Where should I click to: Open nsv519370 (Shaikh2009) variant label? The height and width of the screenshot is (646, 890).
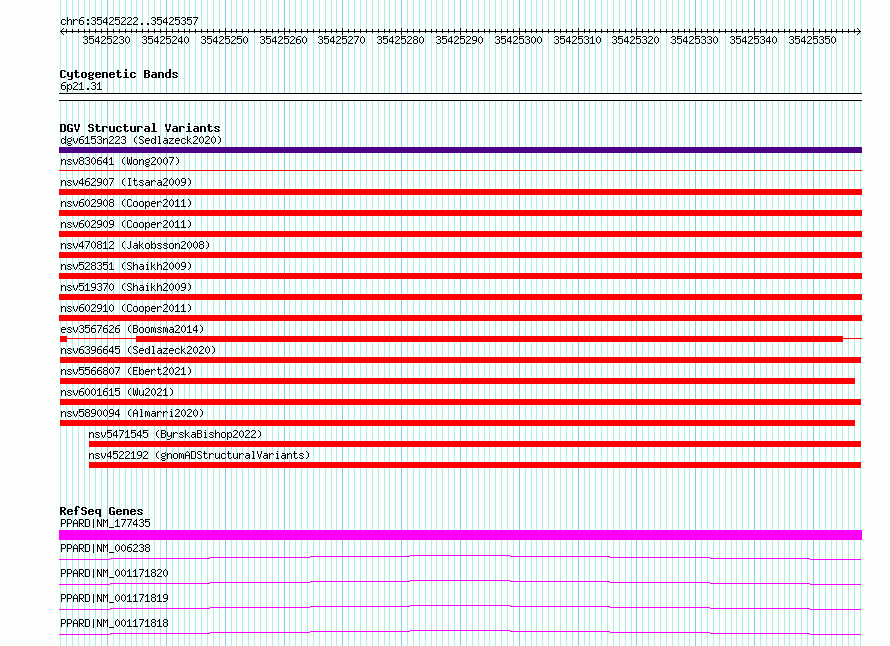tap(126, 287)
